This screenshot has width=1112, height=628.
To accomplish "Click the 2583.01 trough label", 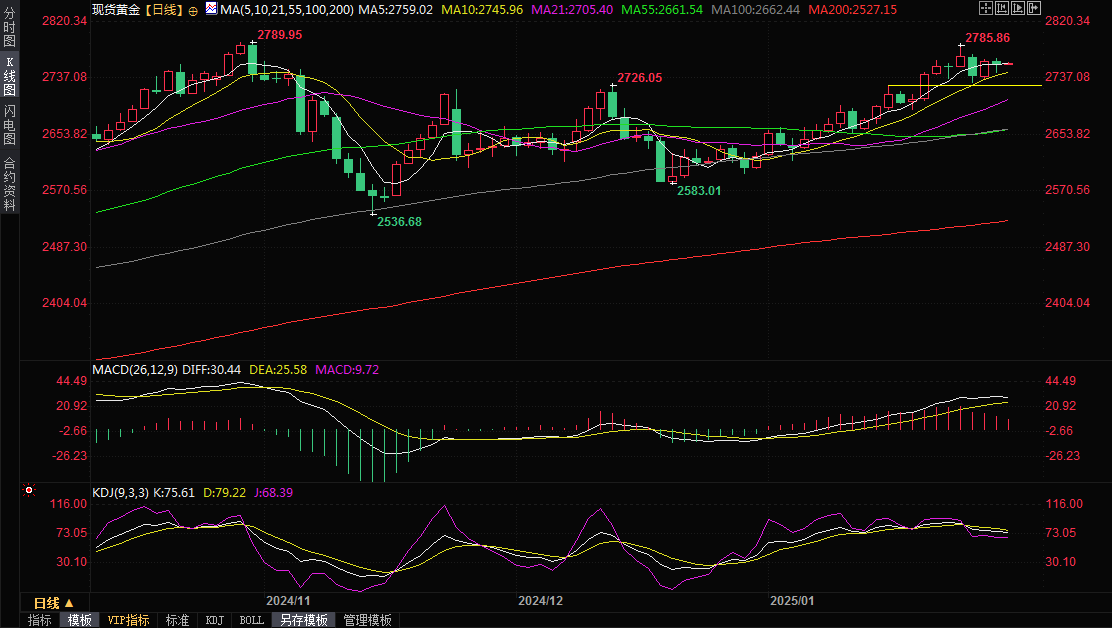I will pyautogui.click(x=699, y=191).
